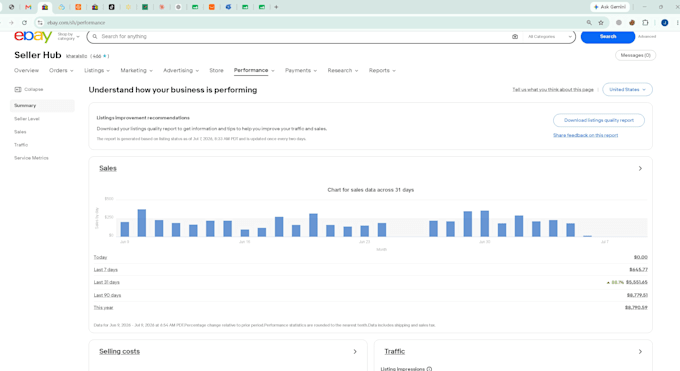Click in the Search for anything field
The image size is (680, 371).
pos(304,36)
